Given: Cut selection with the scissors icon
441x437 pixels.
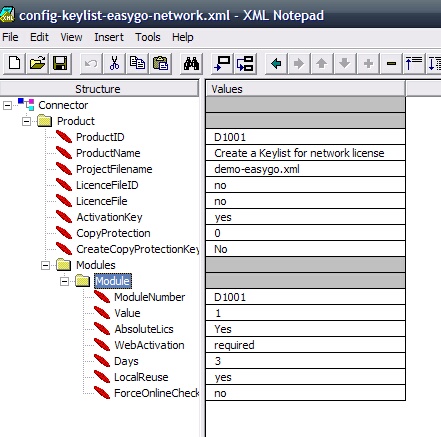Looking at the screenshot, I should 114,63.
